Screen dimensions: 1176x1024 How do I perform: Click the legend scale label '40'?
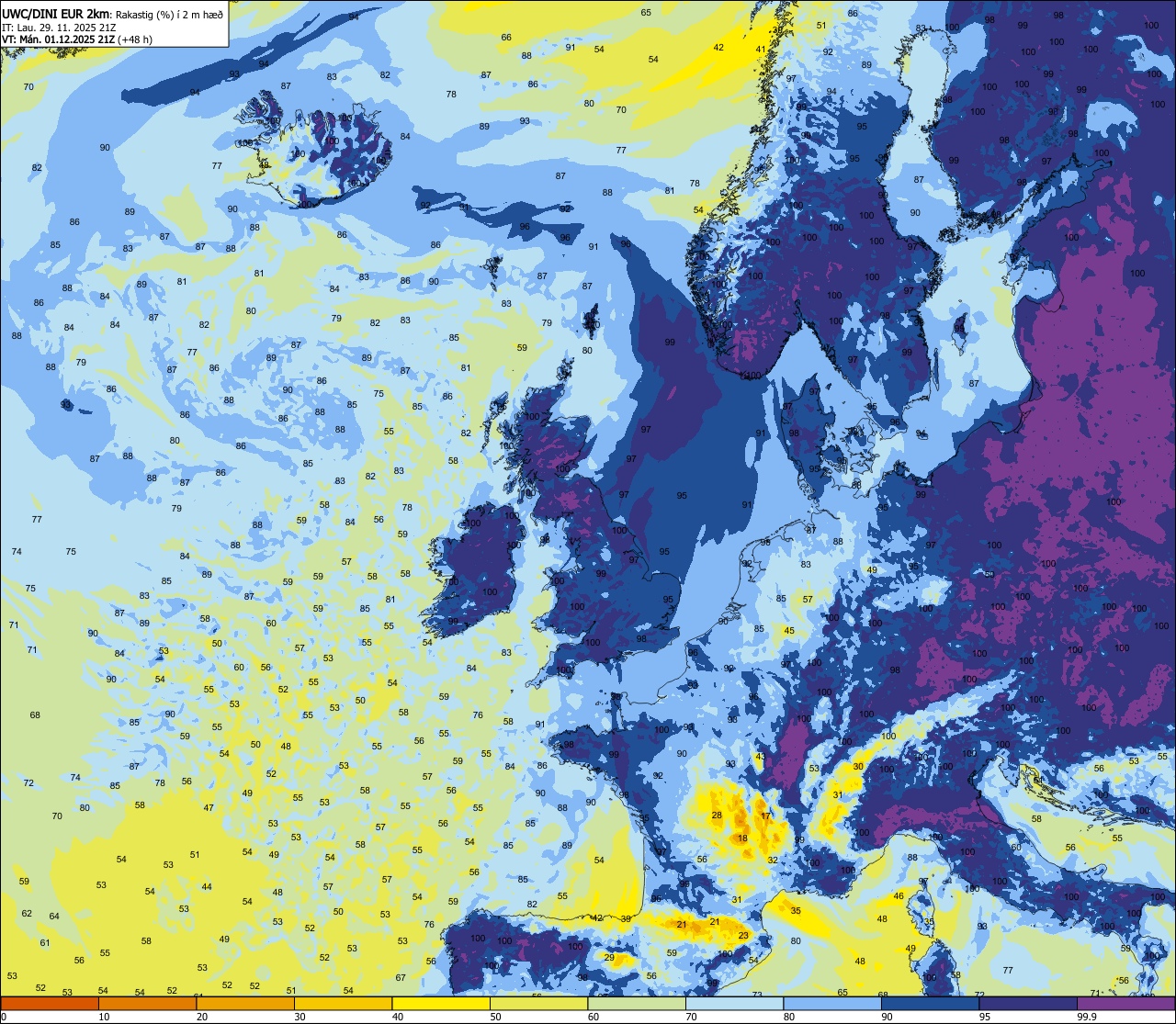click(398, 1017)
